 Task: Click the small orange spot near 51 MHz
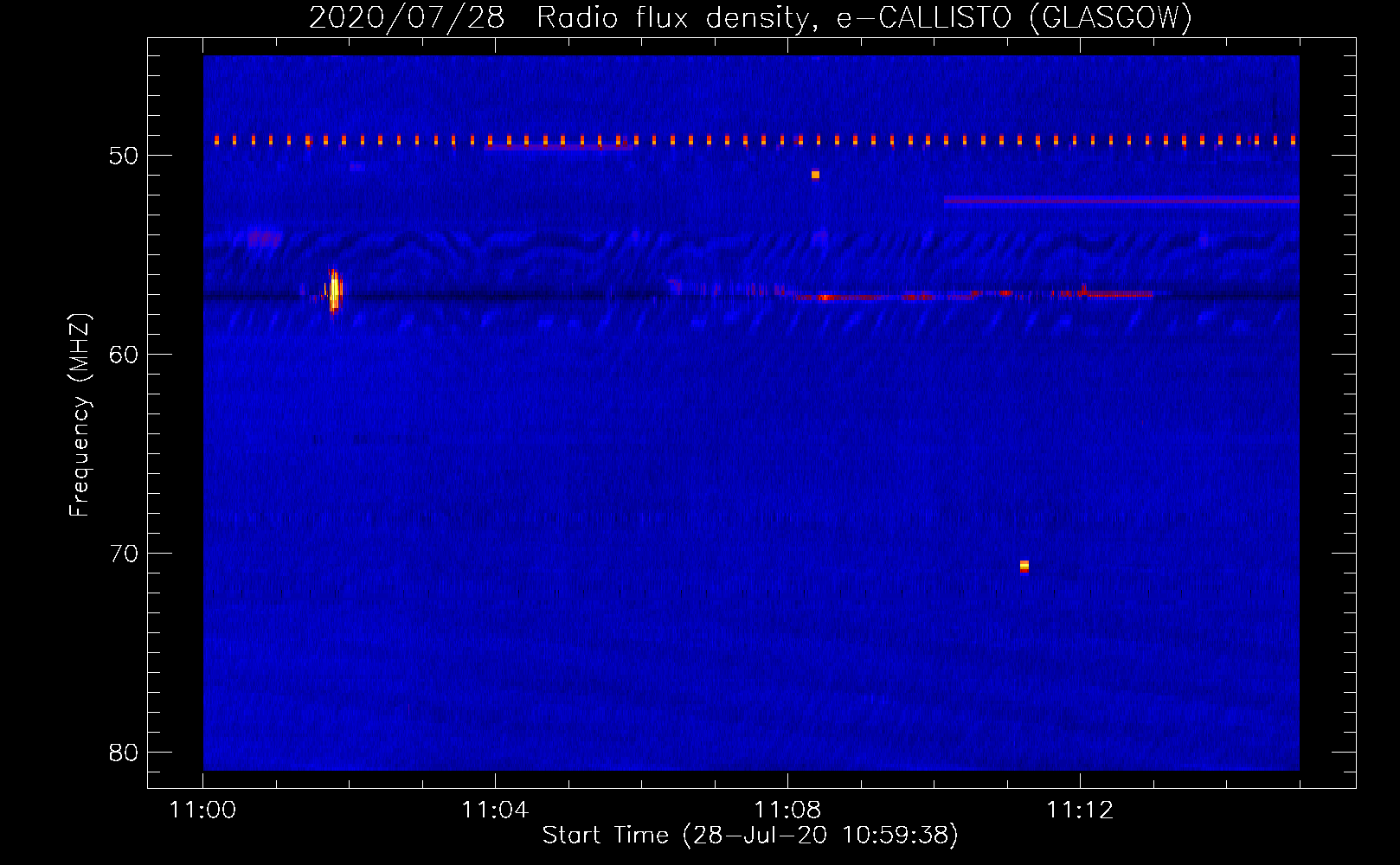[x=815, y=175]
